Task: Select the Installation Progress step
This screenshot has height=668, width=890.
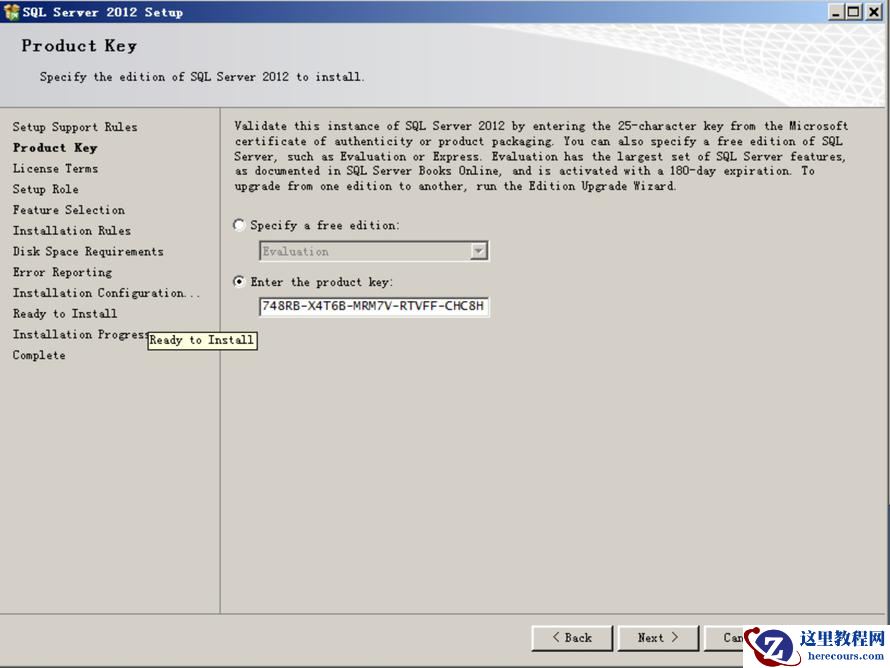Action: point(80,334)
